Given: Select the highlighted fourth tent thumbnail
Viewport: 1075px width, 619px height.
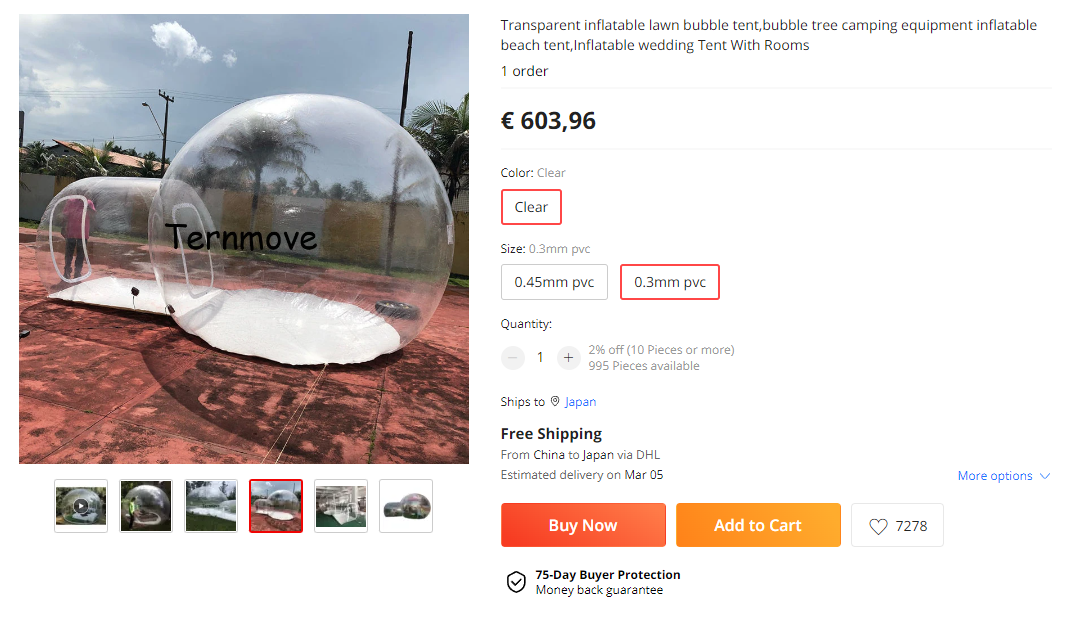Looking at the screenshot, I should coord(276,506).
